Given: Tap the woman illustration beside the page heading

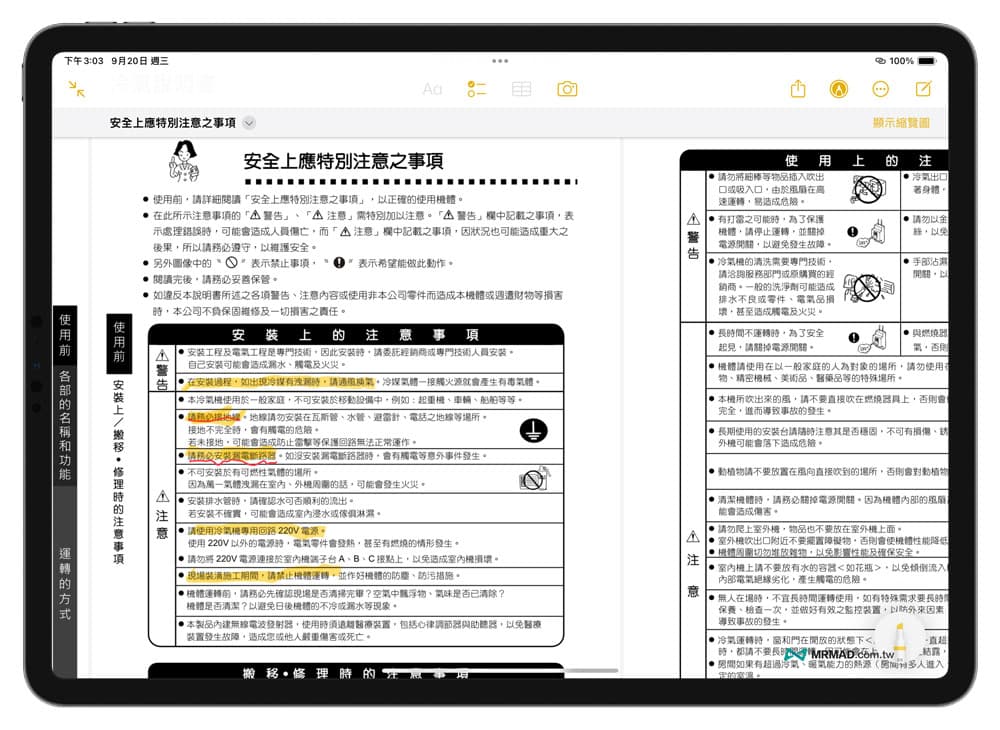Looking at the screenshot, I should 184,161.
